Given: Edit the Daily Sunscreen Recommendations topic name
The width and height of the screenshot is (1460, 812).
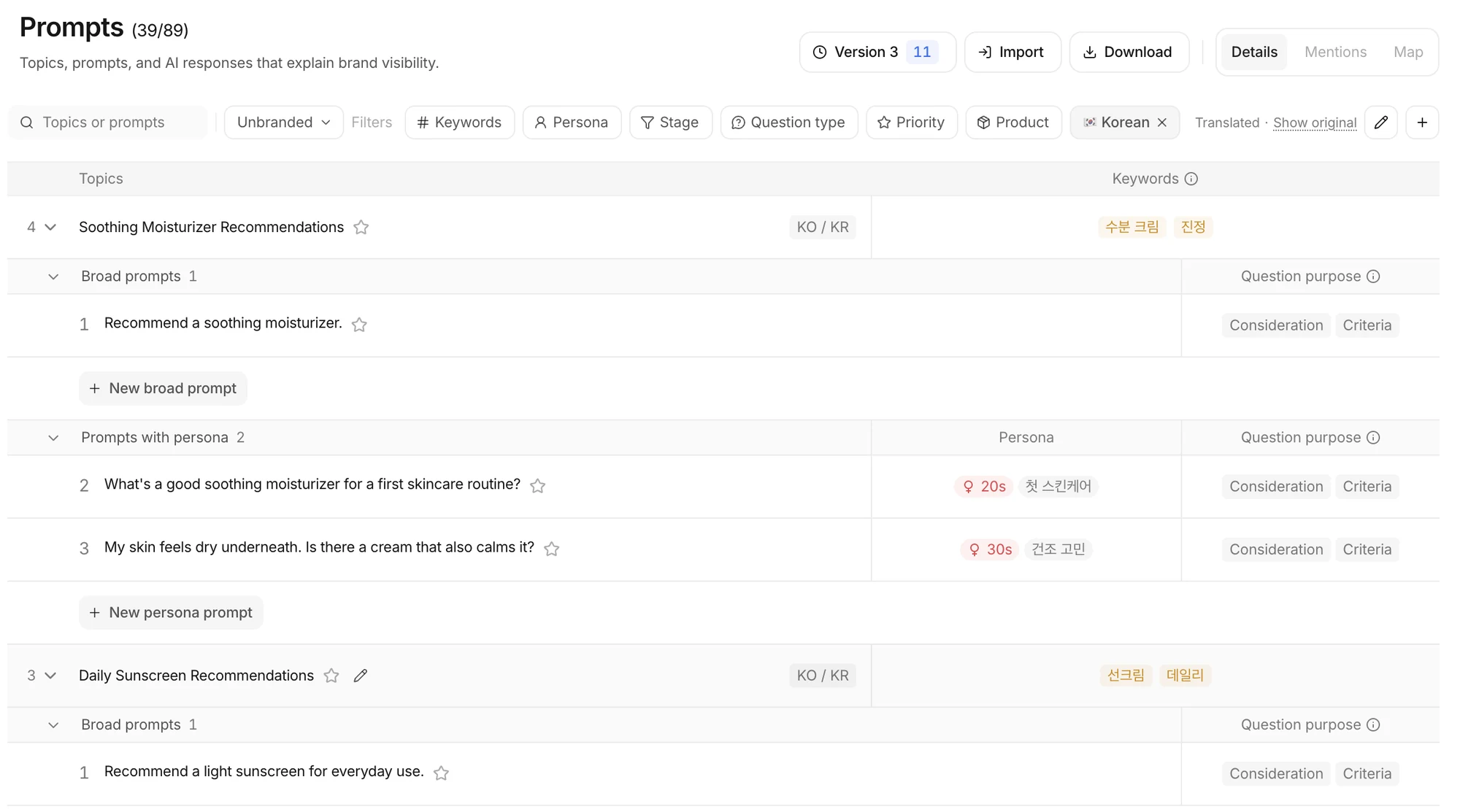Looking at the screenshot, I should tap(361, 676).
